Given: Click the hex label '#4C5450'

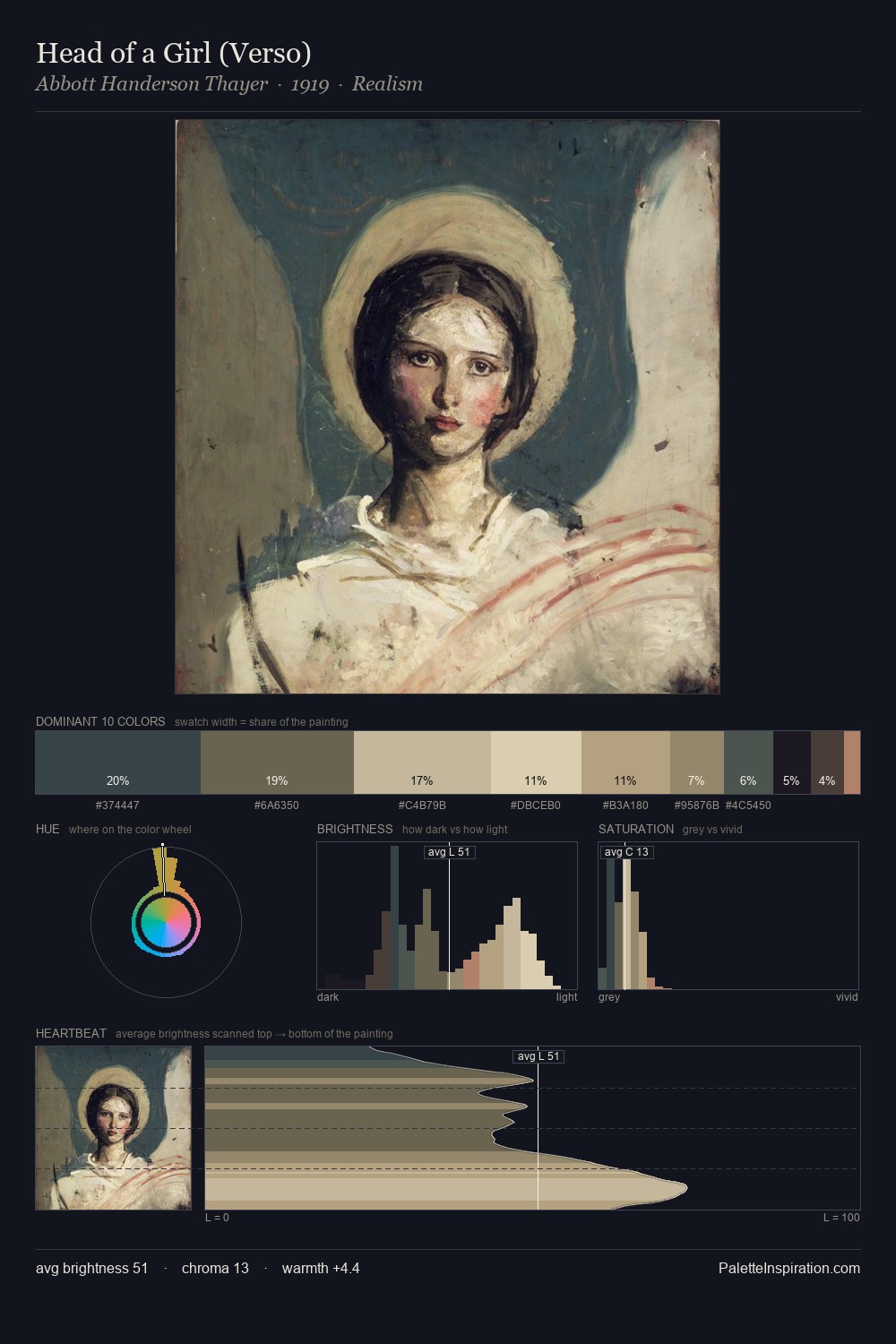Looking at the screenshot, I should [x=748, y=806].
